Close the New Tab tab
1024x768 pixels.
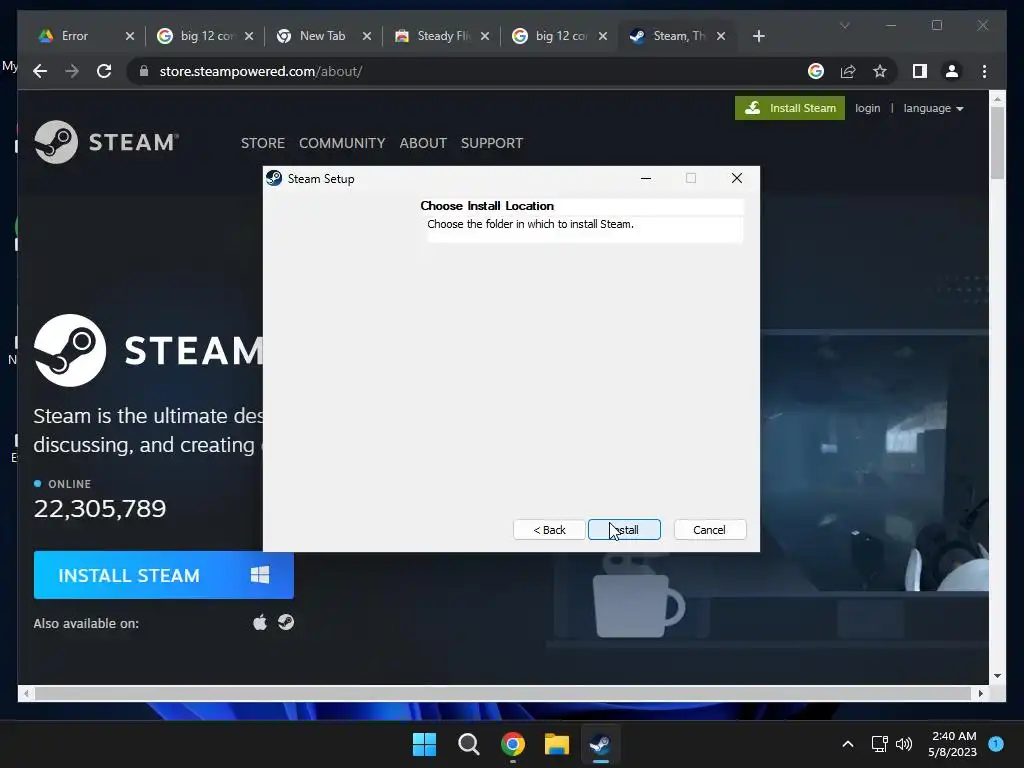(367, 37)
